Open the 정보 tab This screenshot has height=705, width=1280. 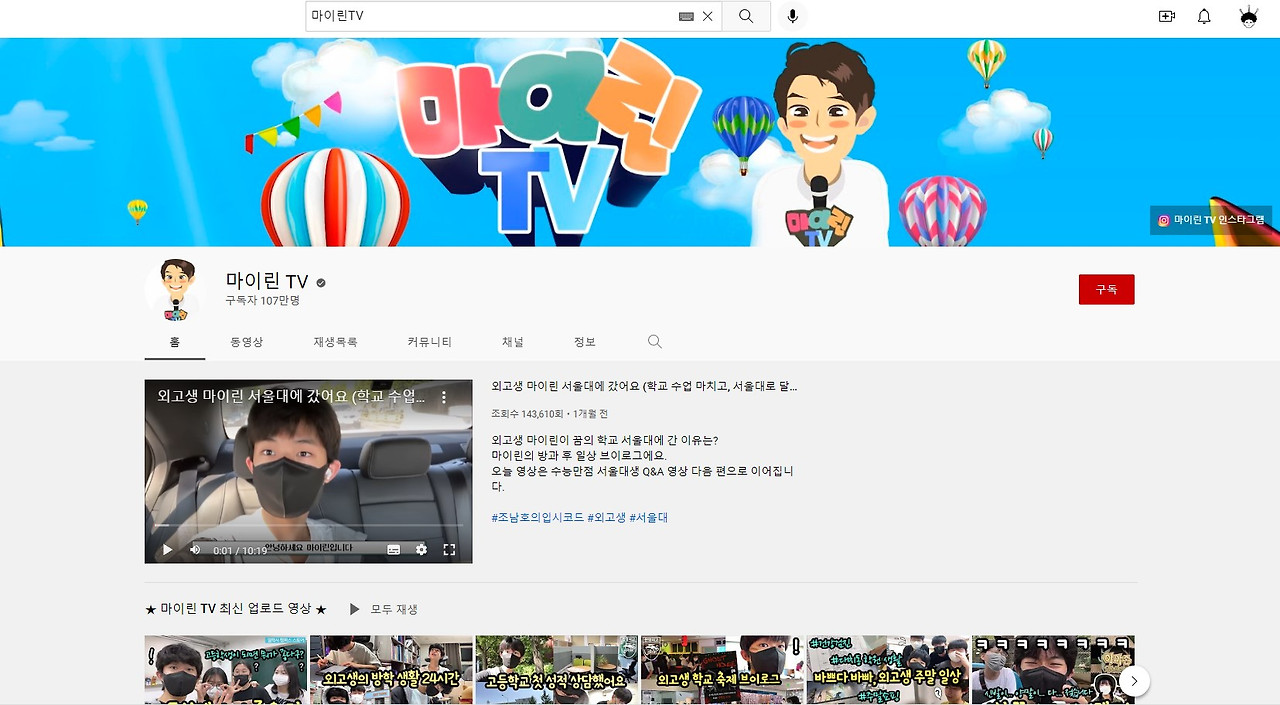(585, 342)
